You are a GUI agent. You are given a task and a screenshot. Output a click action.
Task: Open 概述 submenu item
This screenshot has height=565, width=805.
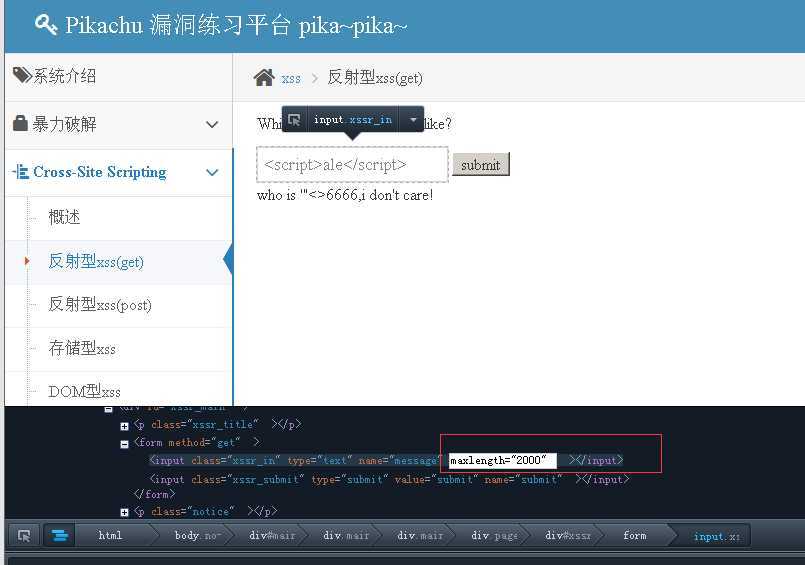pos(64,217)
